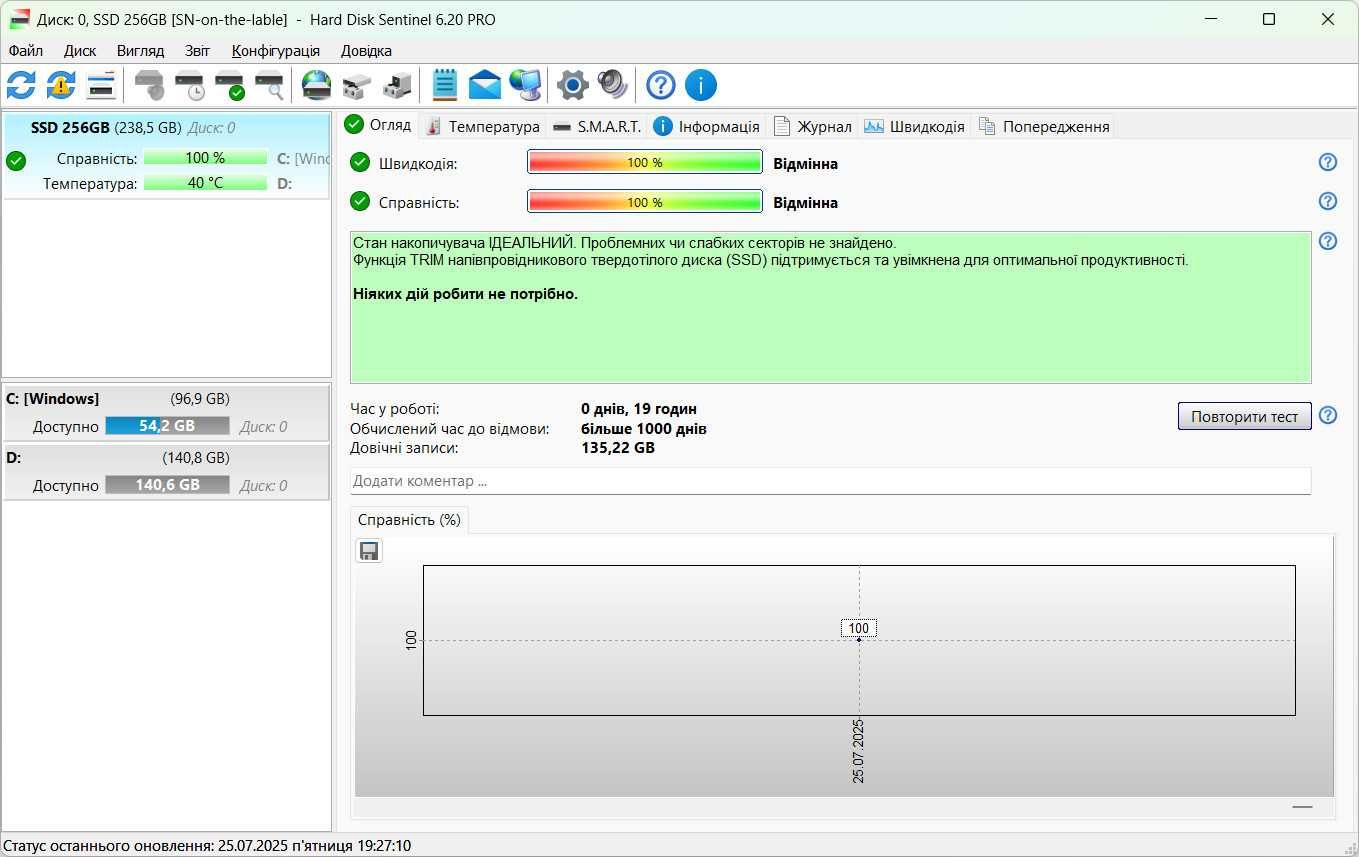Click help icon next to Швидкодія bar

click(1328, 162)
